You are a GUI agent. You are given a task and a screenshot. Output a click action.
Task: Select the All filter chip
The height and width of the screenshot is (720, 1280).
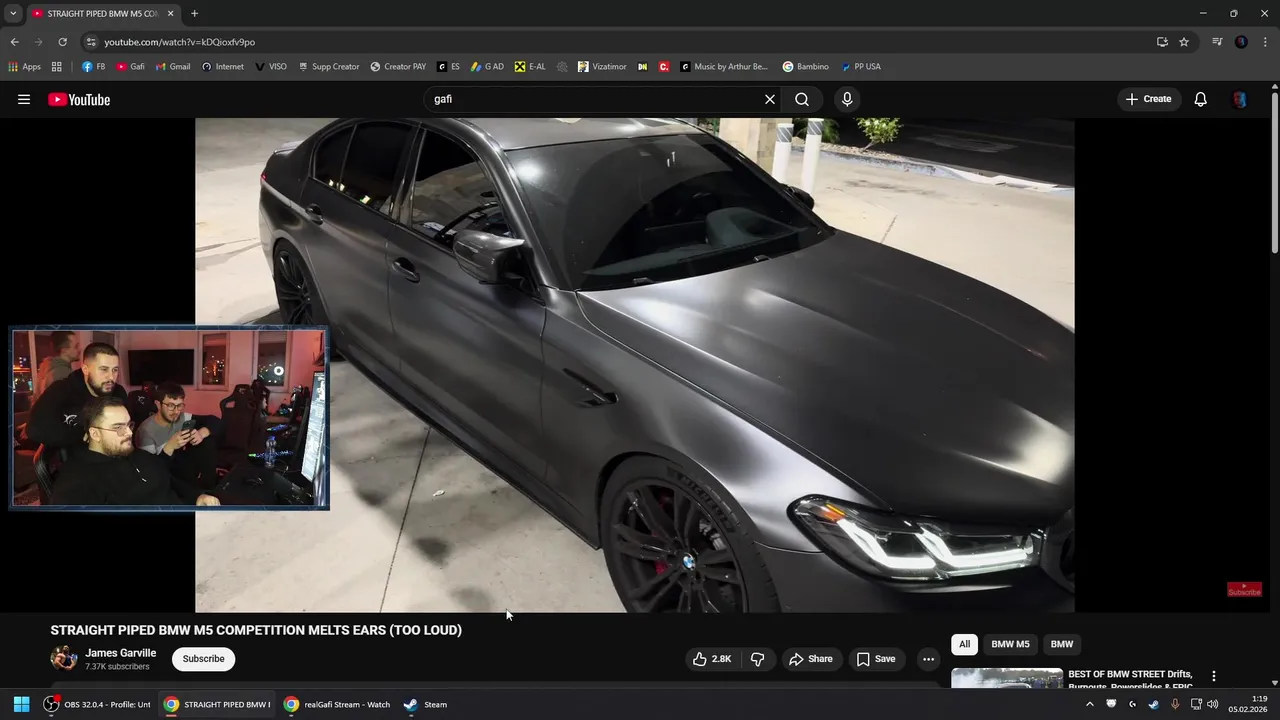click(x=964, y=645)
